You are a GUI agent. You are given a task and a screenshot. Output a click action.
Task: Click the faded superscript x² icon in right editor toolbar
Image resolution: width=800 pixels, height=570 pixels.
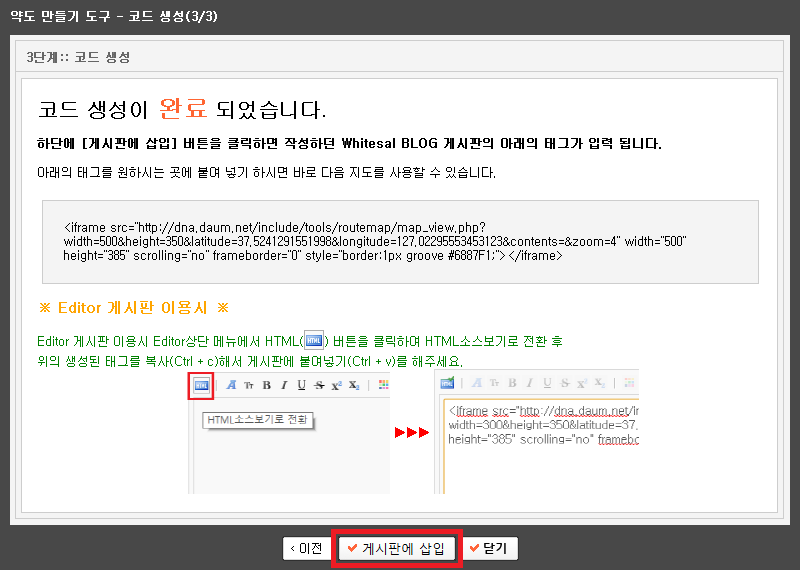pos(583,383)
